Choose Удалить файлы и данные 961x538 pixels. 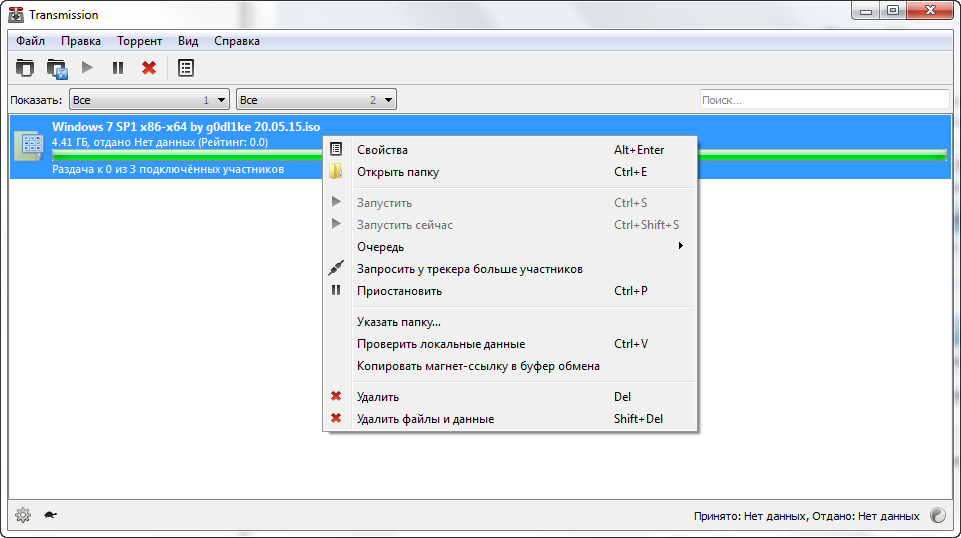pyautogui.click(x=510, y=419)
